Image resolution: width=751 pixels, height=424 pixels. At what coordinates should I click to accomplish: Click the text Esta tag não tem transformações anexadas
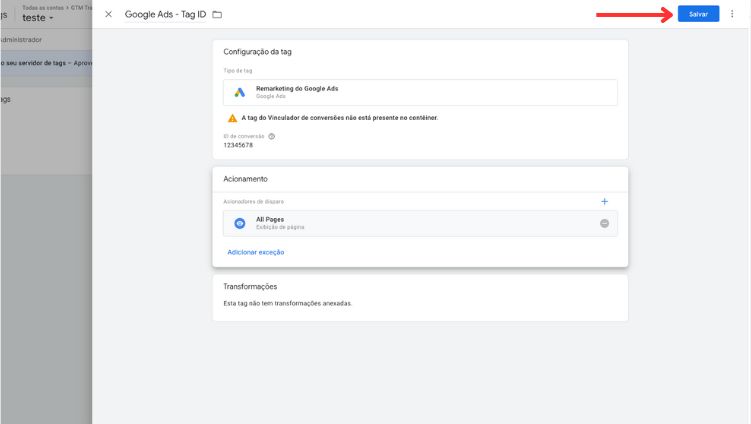(287, 303)
